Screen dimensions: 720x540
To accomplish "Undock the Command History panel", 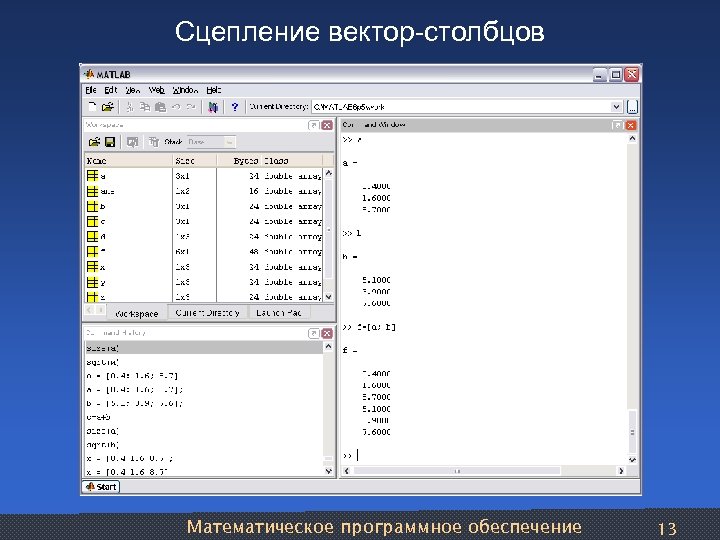I will (313, 333).
